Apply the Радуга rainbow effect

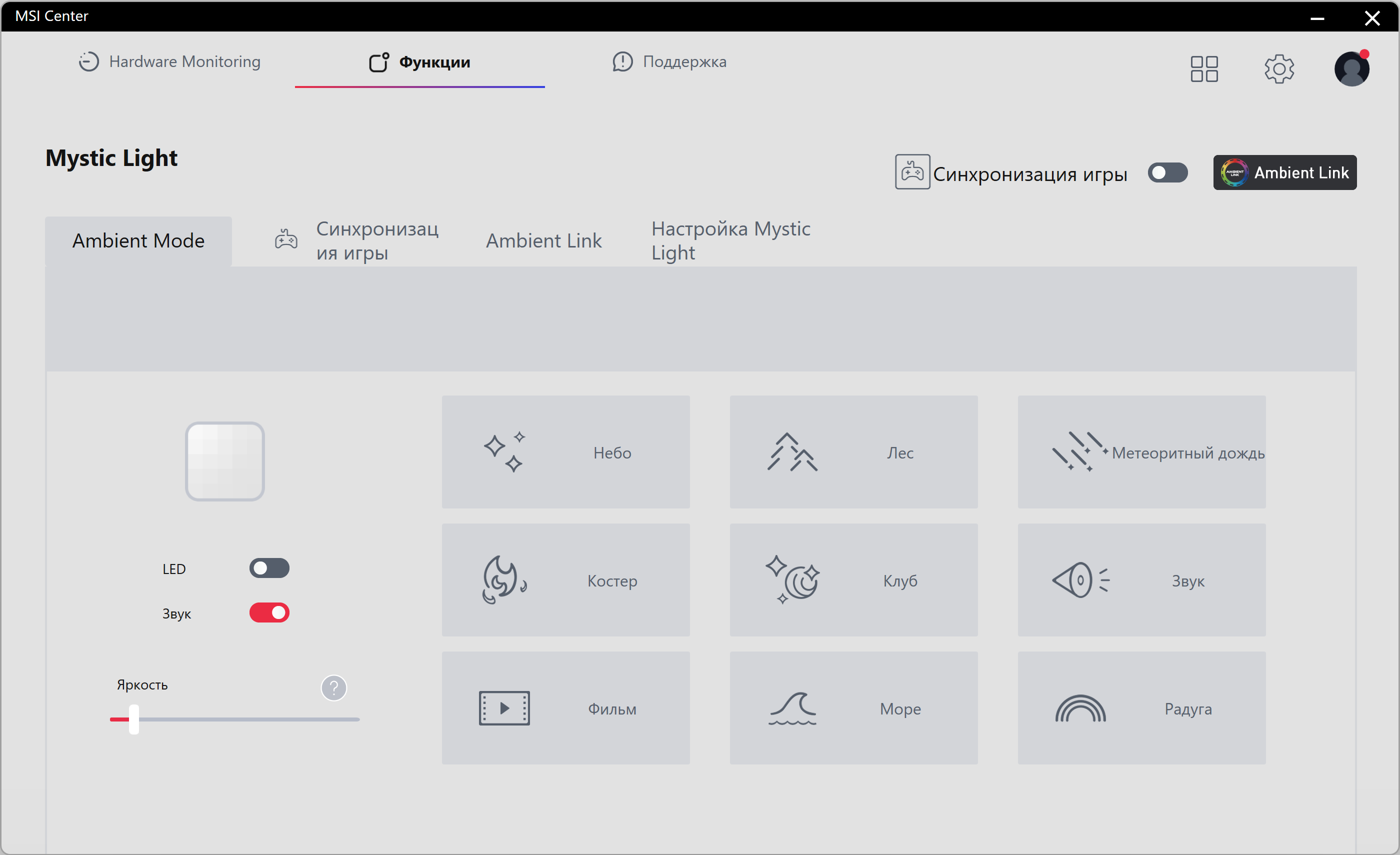(1141, 708)
